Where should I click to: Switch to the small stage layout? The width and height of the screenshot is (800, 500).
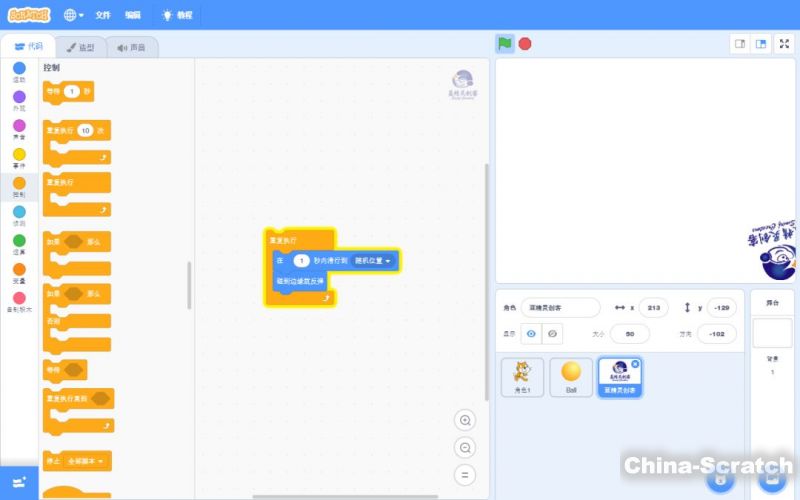coord(740,44)
